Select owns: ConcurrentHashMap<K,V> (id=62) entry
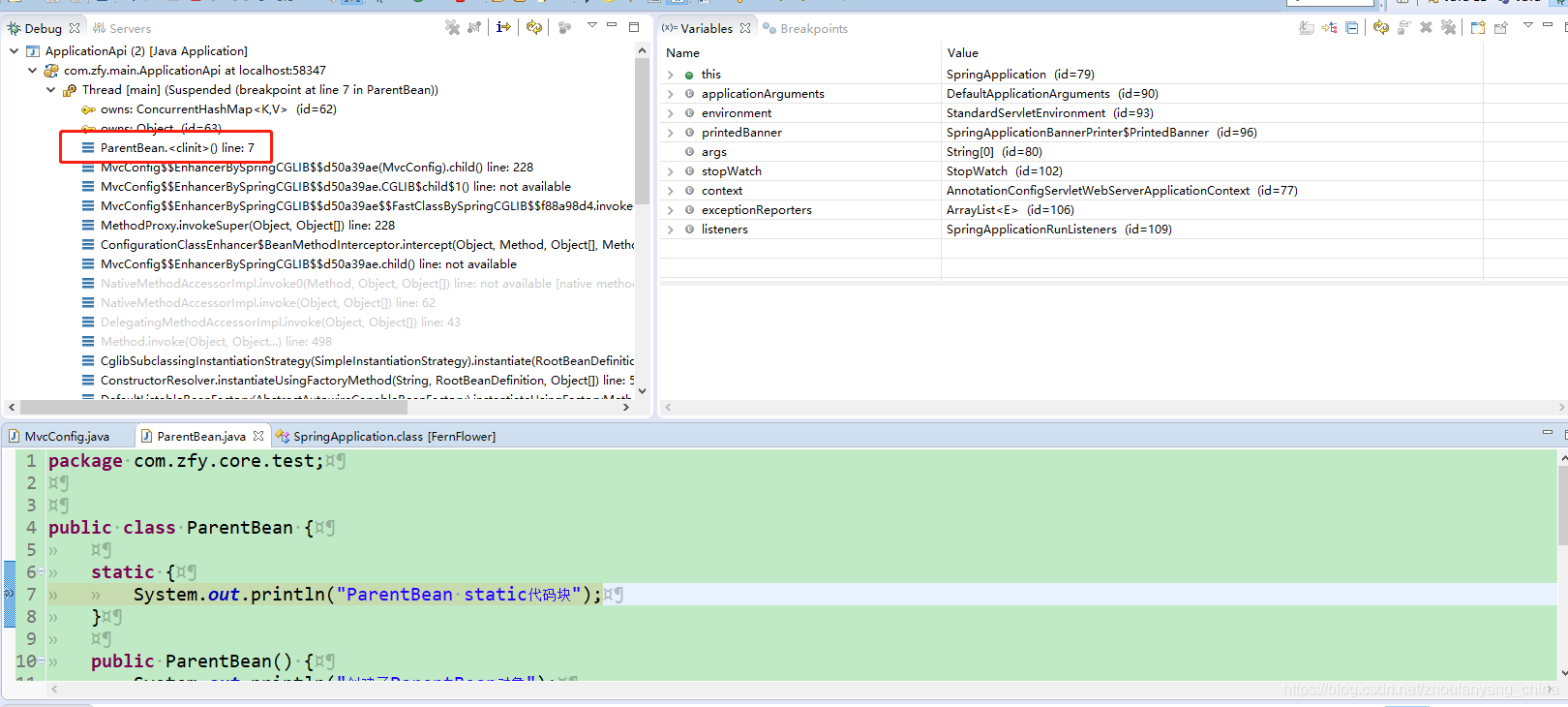 [x=219, y=108]
